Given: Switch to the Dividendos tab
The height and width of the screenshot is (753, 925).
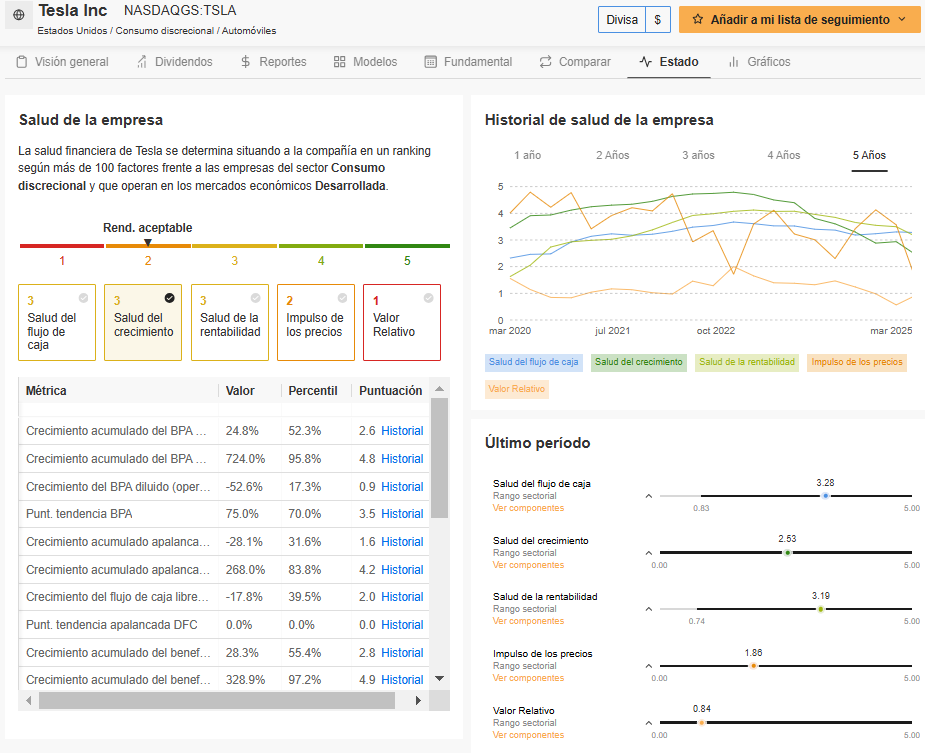Looking at the screenshot, I should pyautogui.click(x=175, y=62).
